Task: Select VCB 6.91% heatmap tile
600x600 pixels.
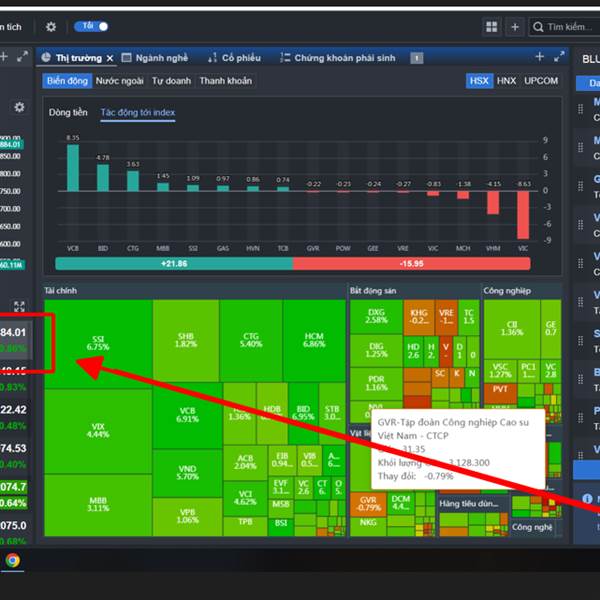Action: coord(188,415)
